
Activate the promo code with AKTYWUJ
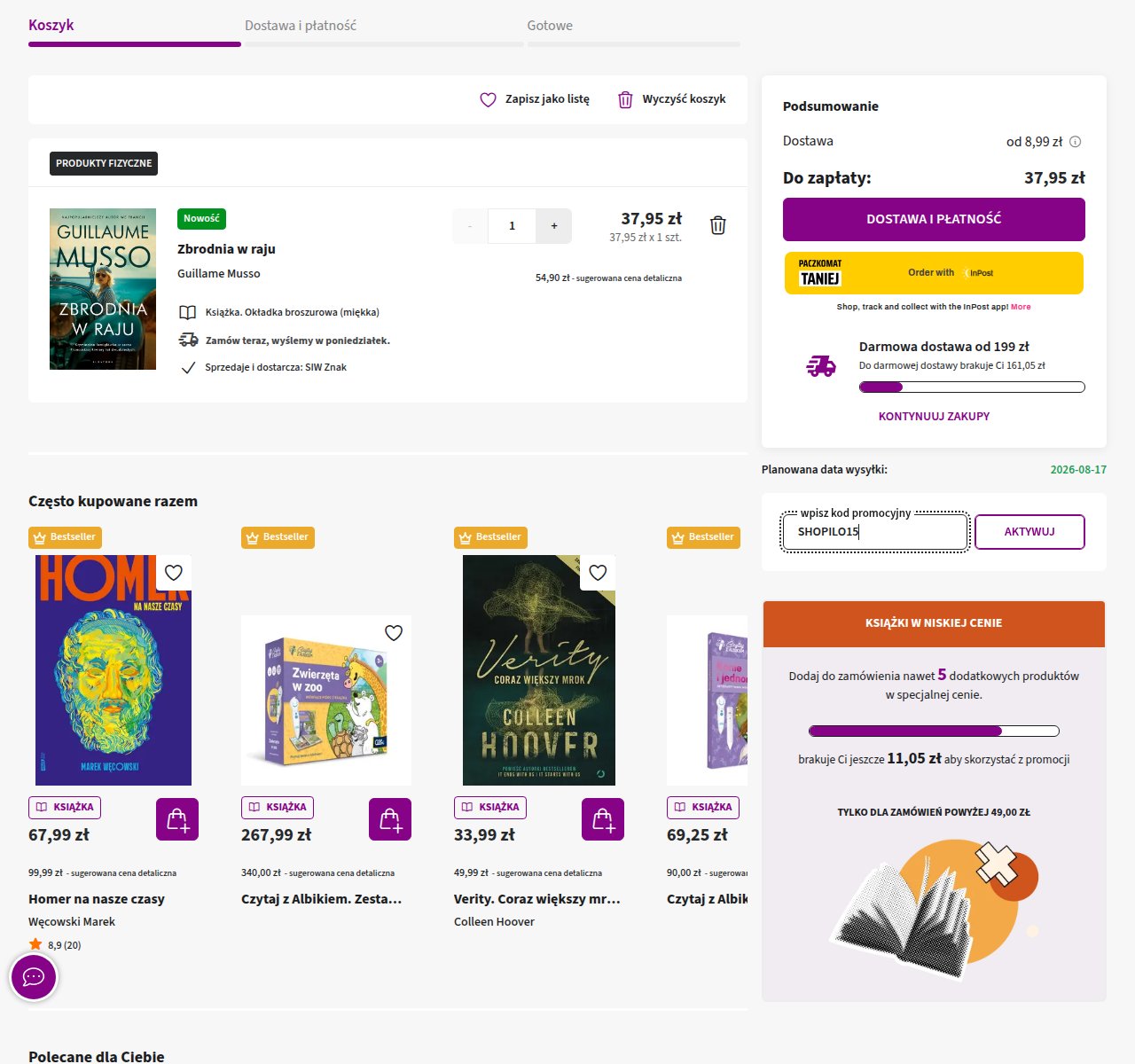coord(1029,532)
